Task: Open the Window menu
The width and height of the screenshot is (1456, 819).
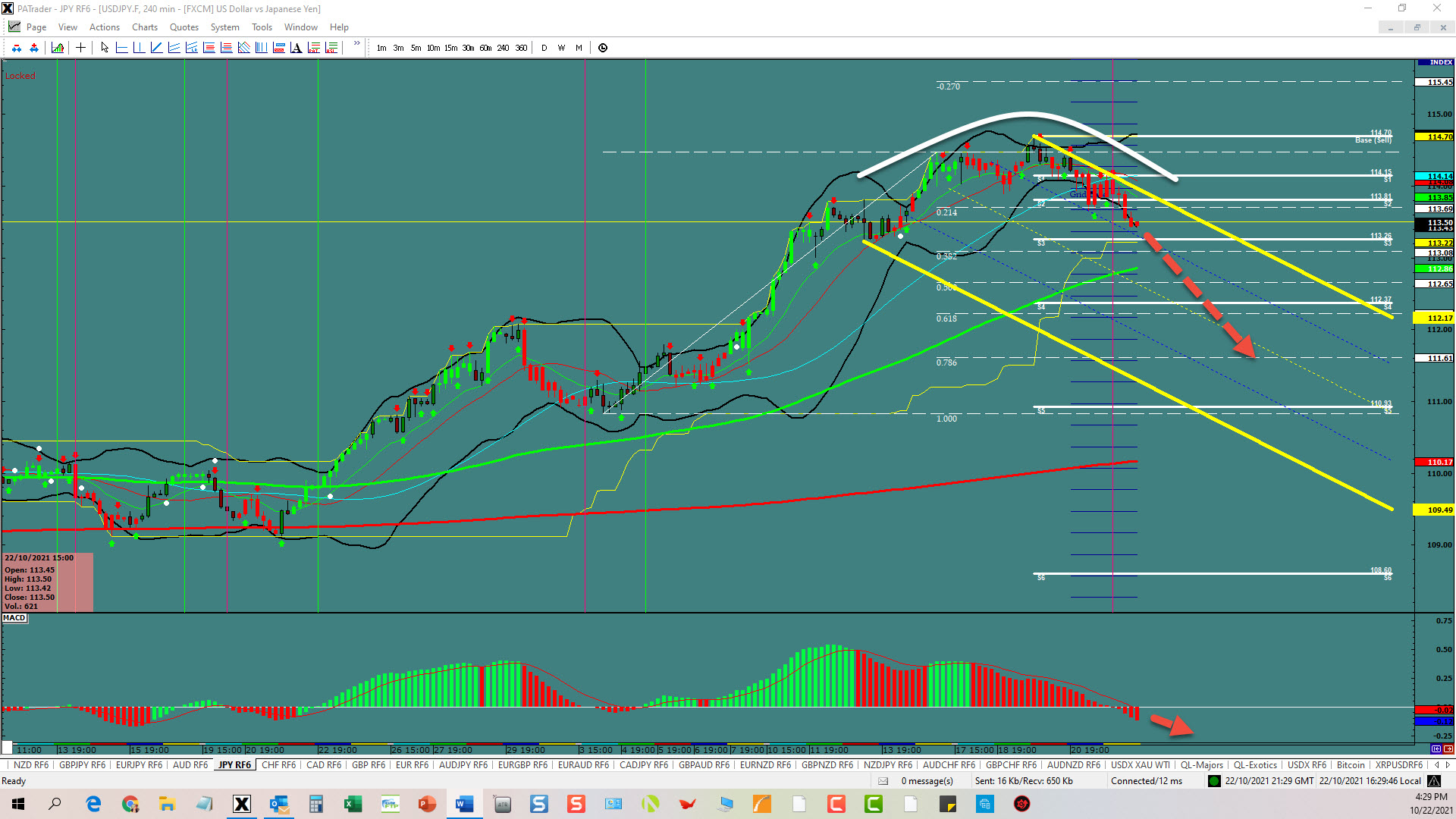Action: click(301, 27)
